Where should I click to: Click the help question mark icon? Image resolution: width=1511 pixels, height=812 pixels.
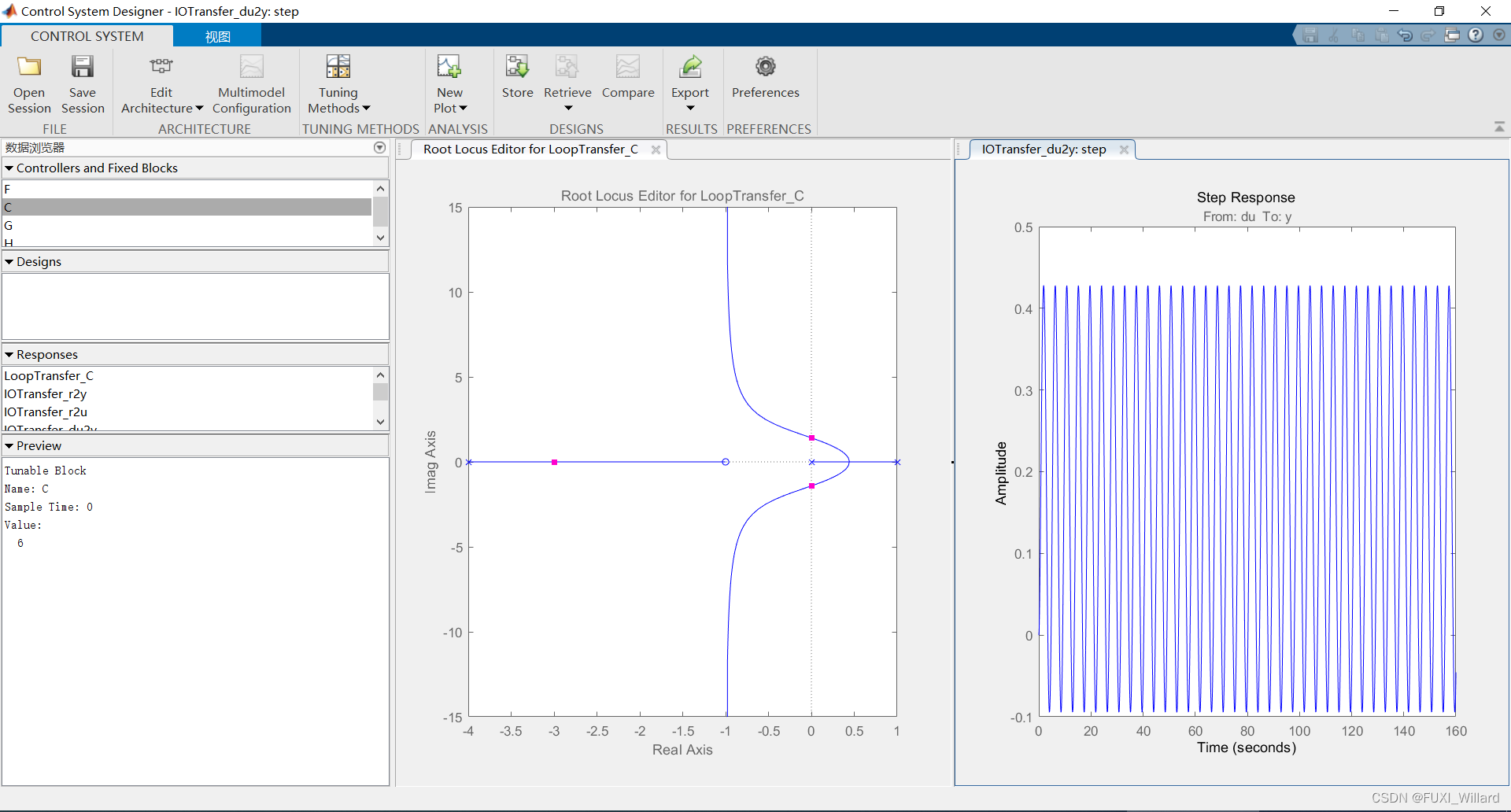tap(1476, 35)
